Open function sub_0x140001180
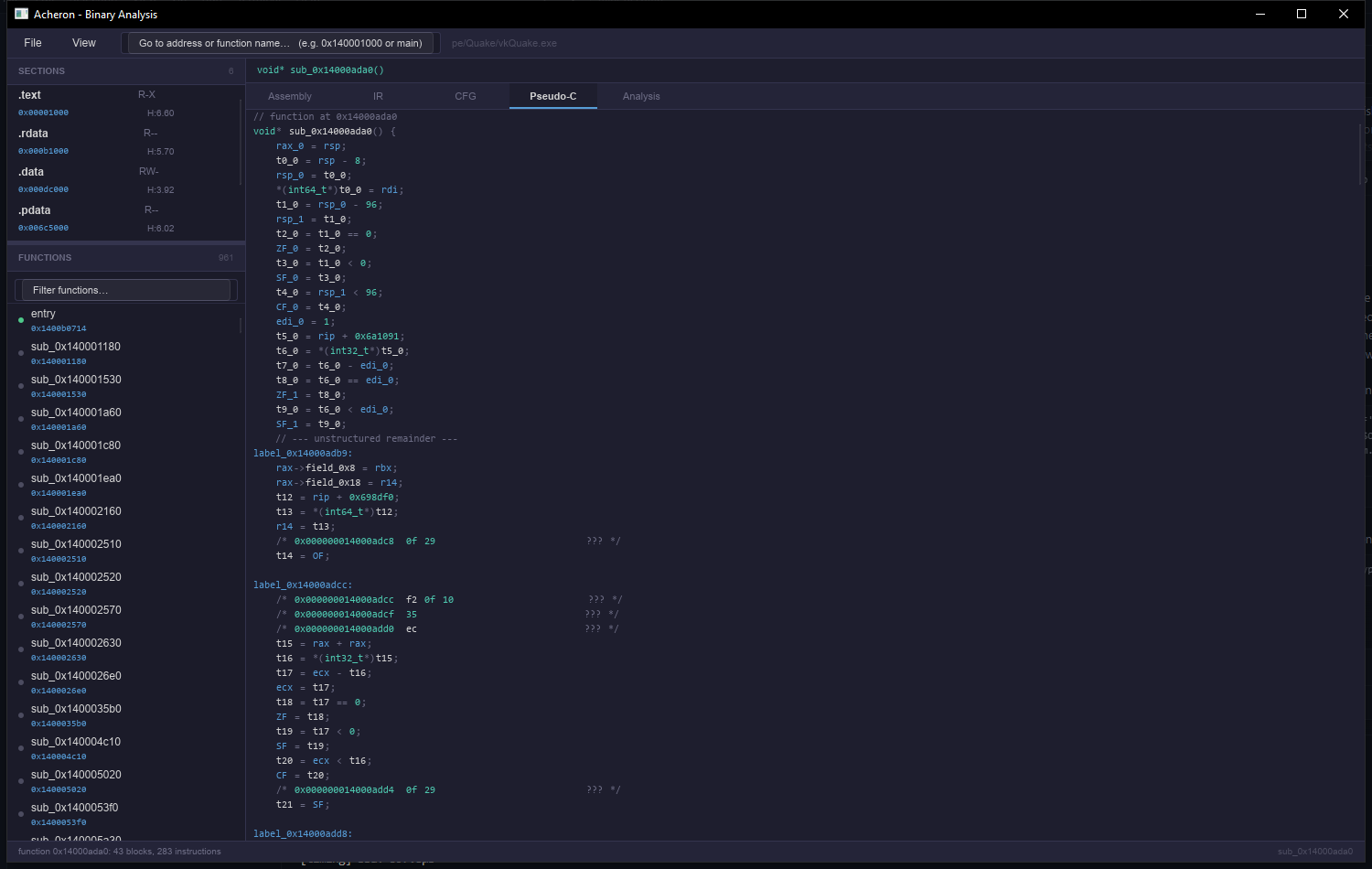Image resolution: width=1372 pixels, height=869 pixels. click(124, 353)
